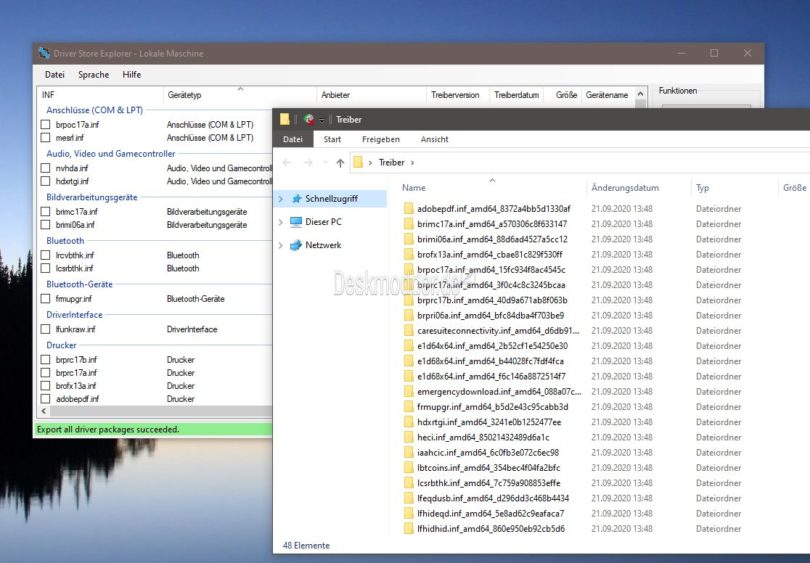Tick the nvhda.inf driver checkbox
Screen dimensions: 810x563
point(45,169)
